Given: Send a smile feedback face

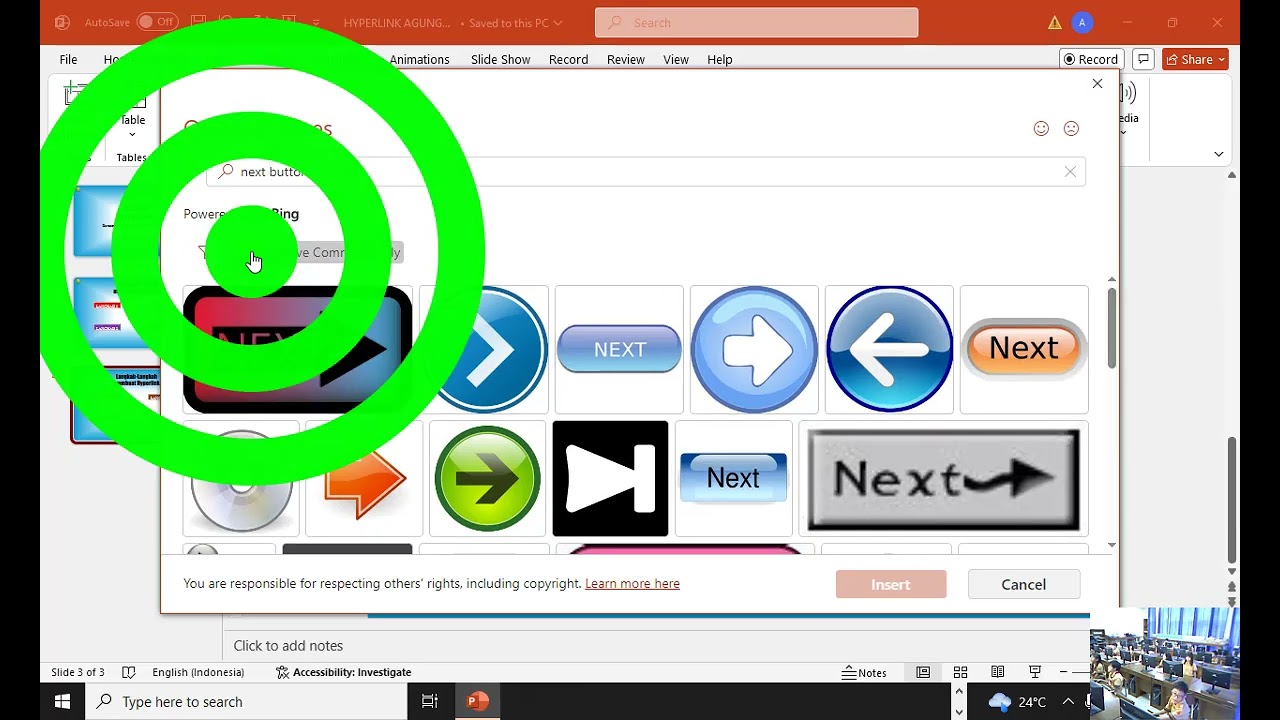Looking at the screenshot, I should (1041, 128).
